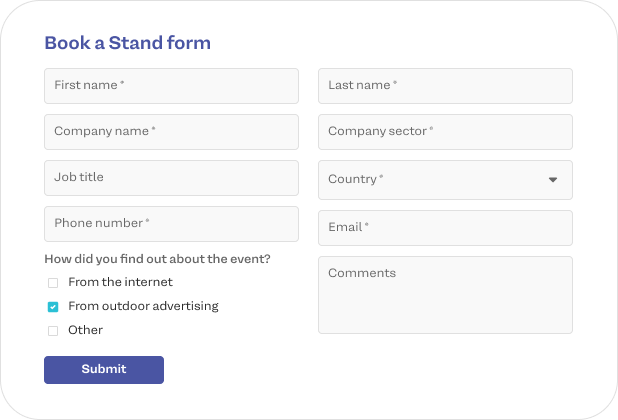Click into the Company sector field
The image size is (618, 420).
(445, 132)
